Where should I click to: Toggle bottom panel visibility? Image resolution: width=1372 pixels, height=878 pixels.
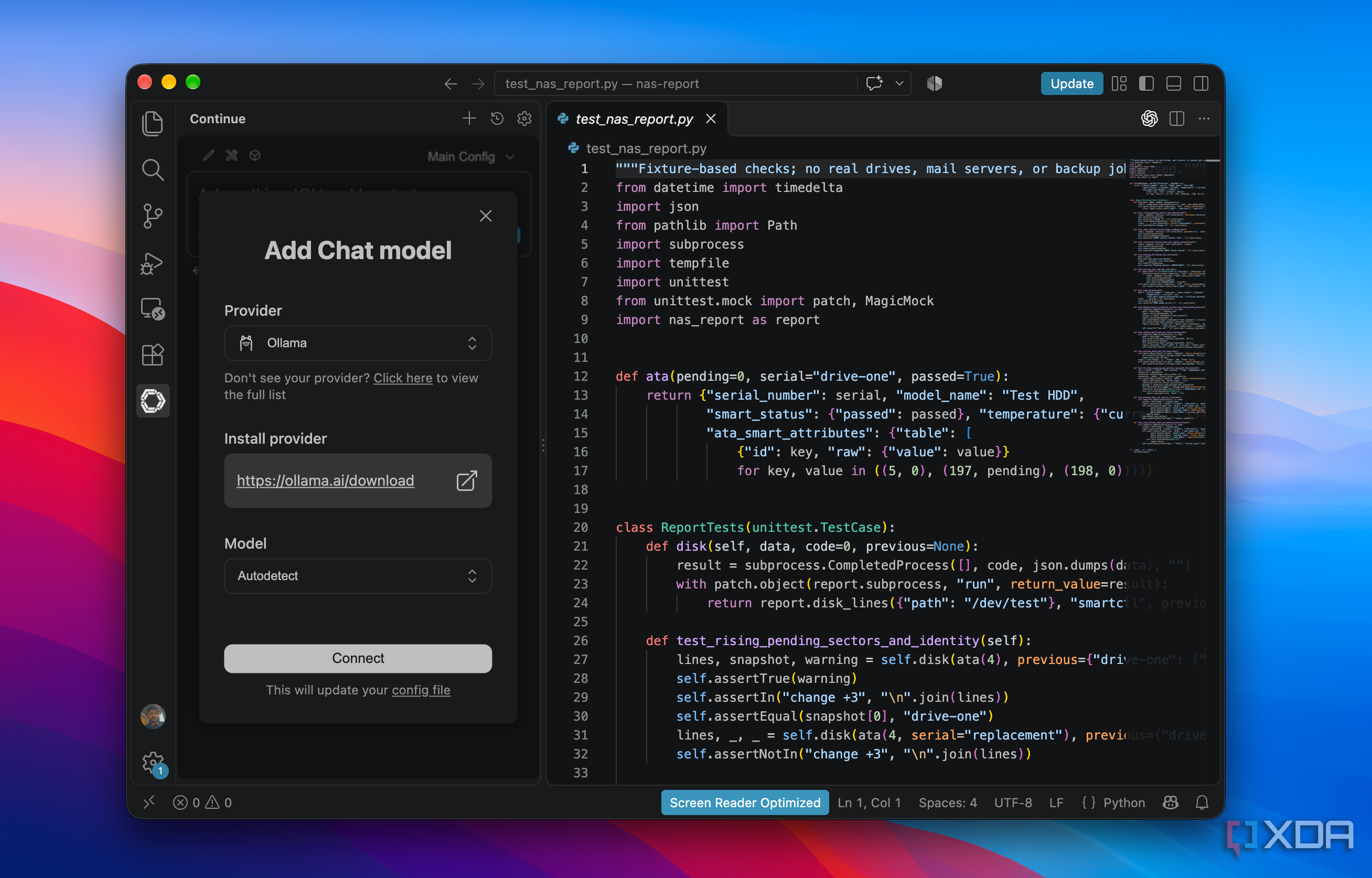tap(1174, 83)
